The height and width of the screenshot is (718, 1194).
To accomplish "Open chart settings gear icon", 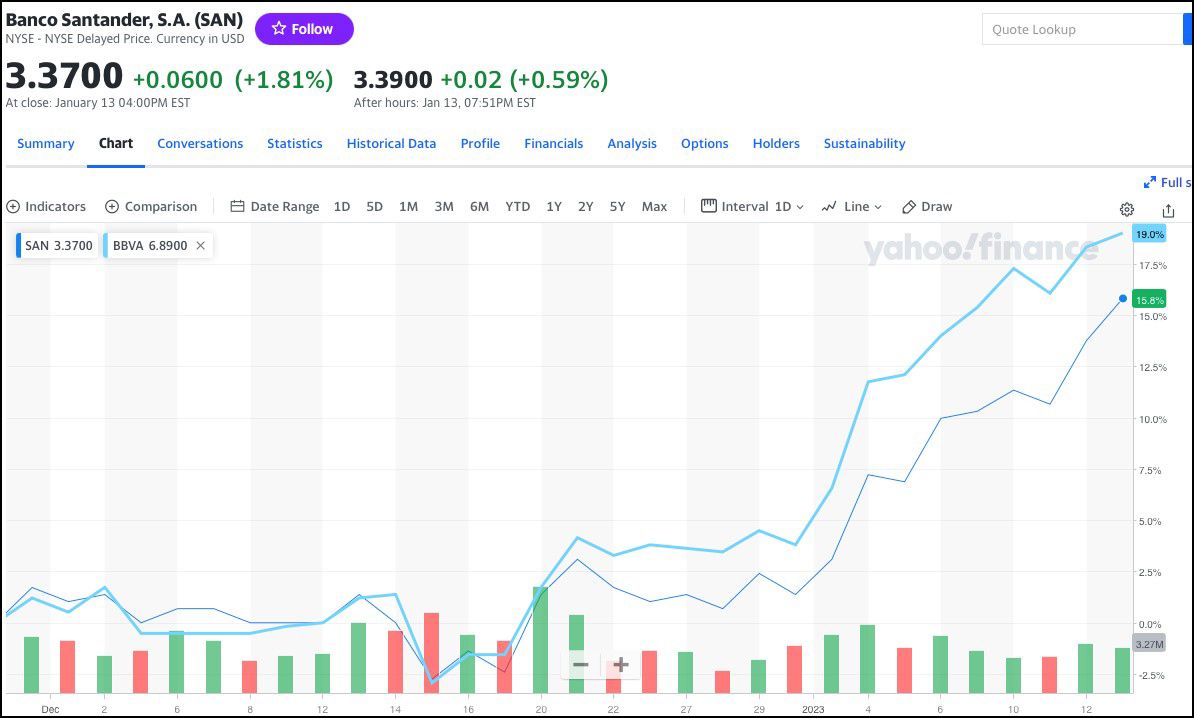I will click(x=1126, y=209).
